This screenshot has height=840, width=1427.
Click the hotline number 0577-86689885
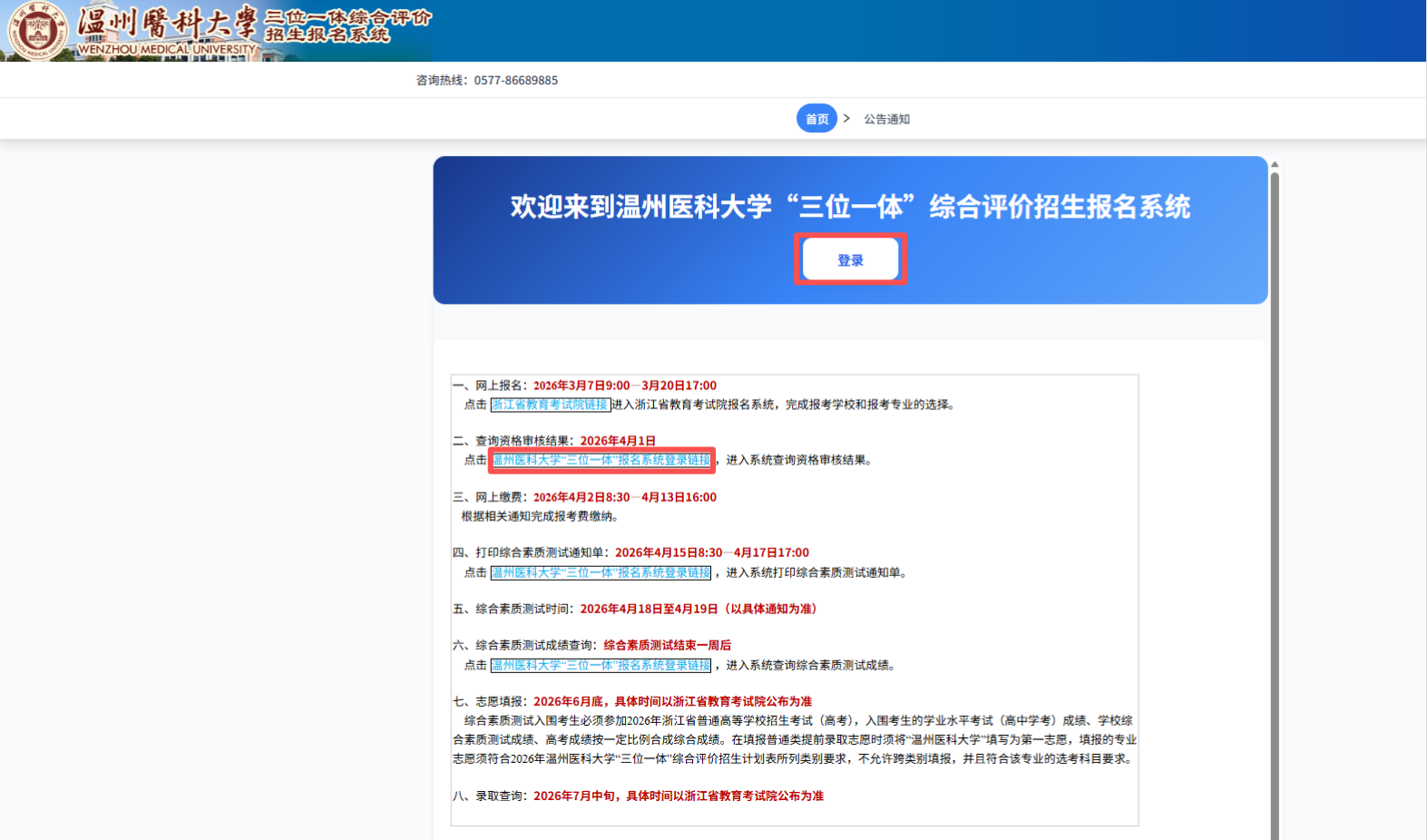[515, 80]
